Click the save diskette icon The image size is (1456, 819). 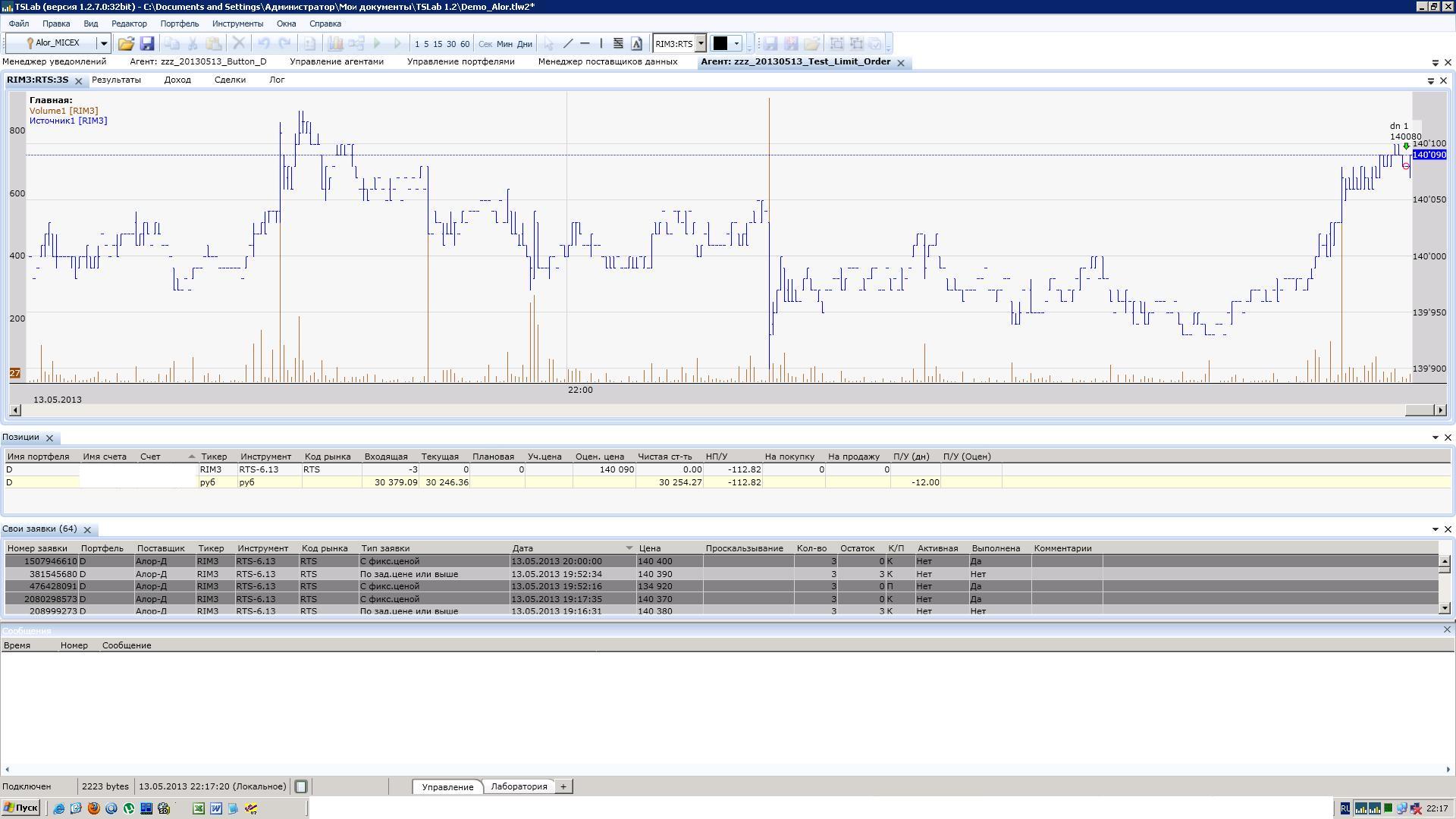[x=147, y=44]
